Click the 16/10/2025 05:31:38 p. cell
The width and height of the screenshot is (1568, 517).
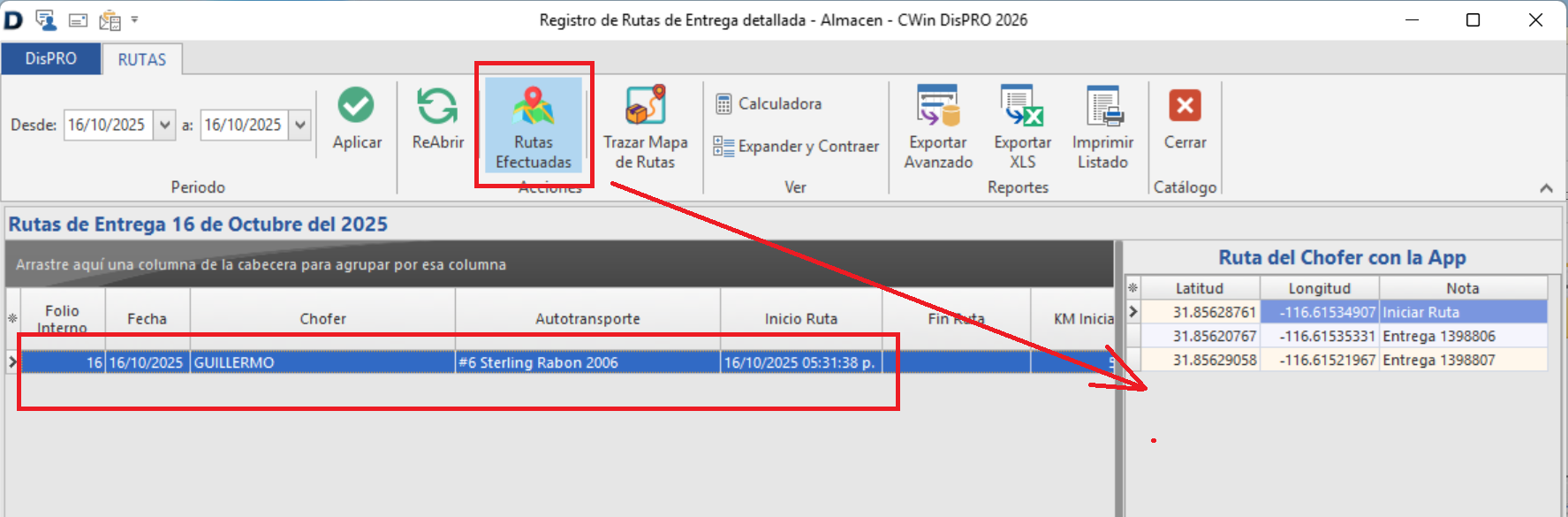pos(801,362)
